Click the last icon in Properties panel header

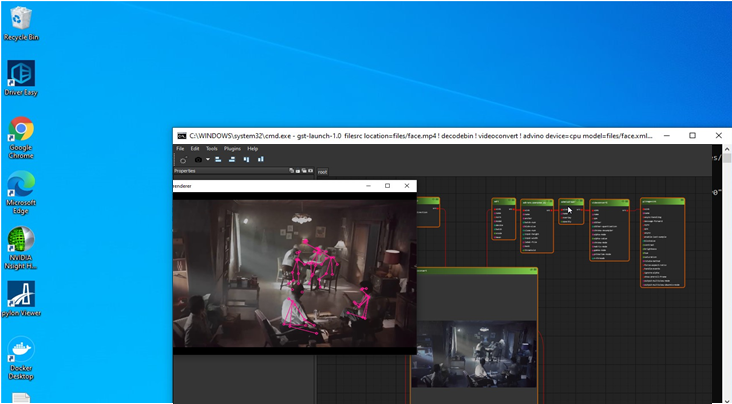pyautogui.click(x=310, y=171)
